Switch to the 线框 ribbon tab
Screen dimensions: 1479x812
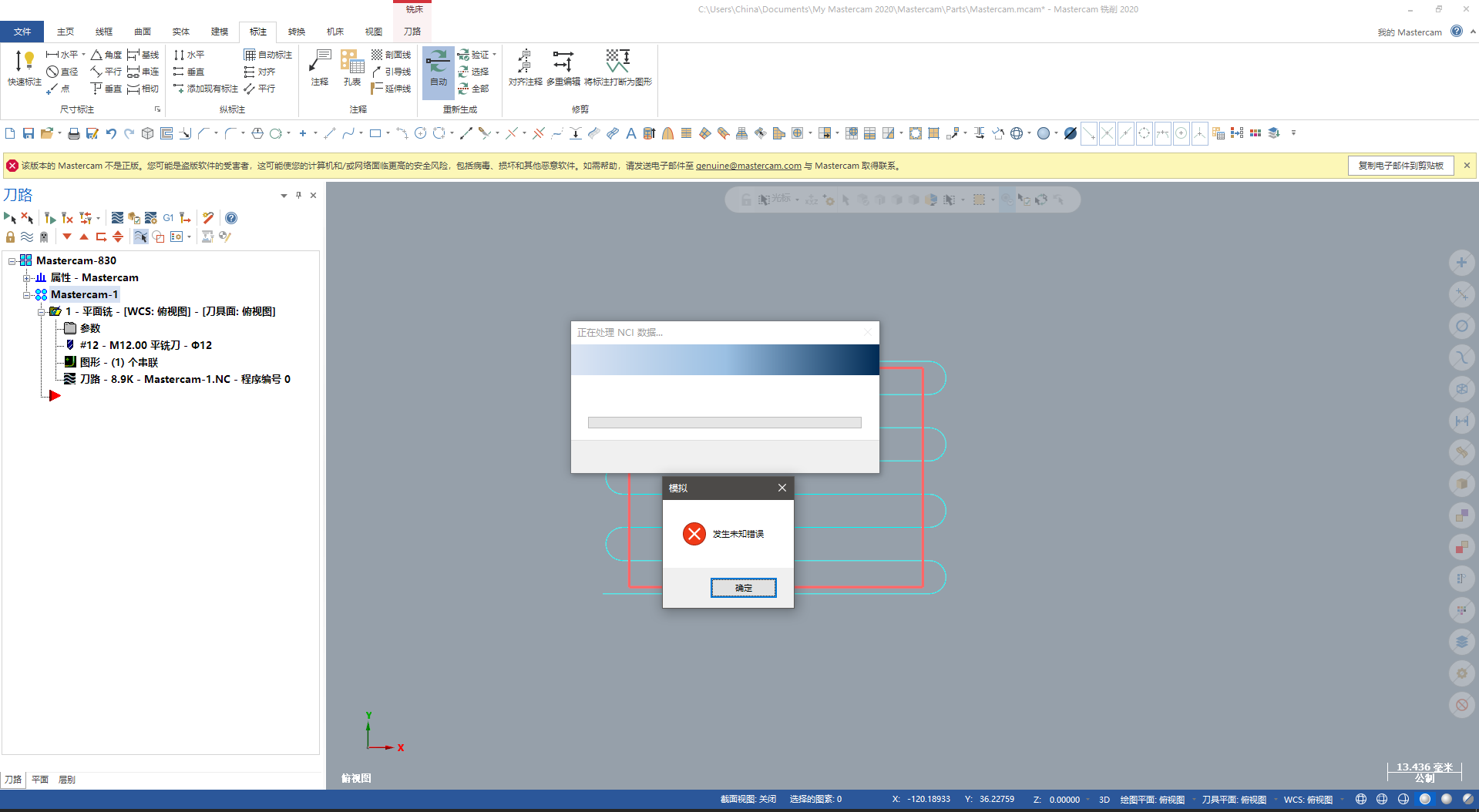pyautogui.click(x=104, y=32)
